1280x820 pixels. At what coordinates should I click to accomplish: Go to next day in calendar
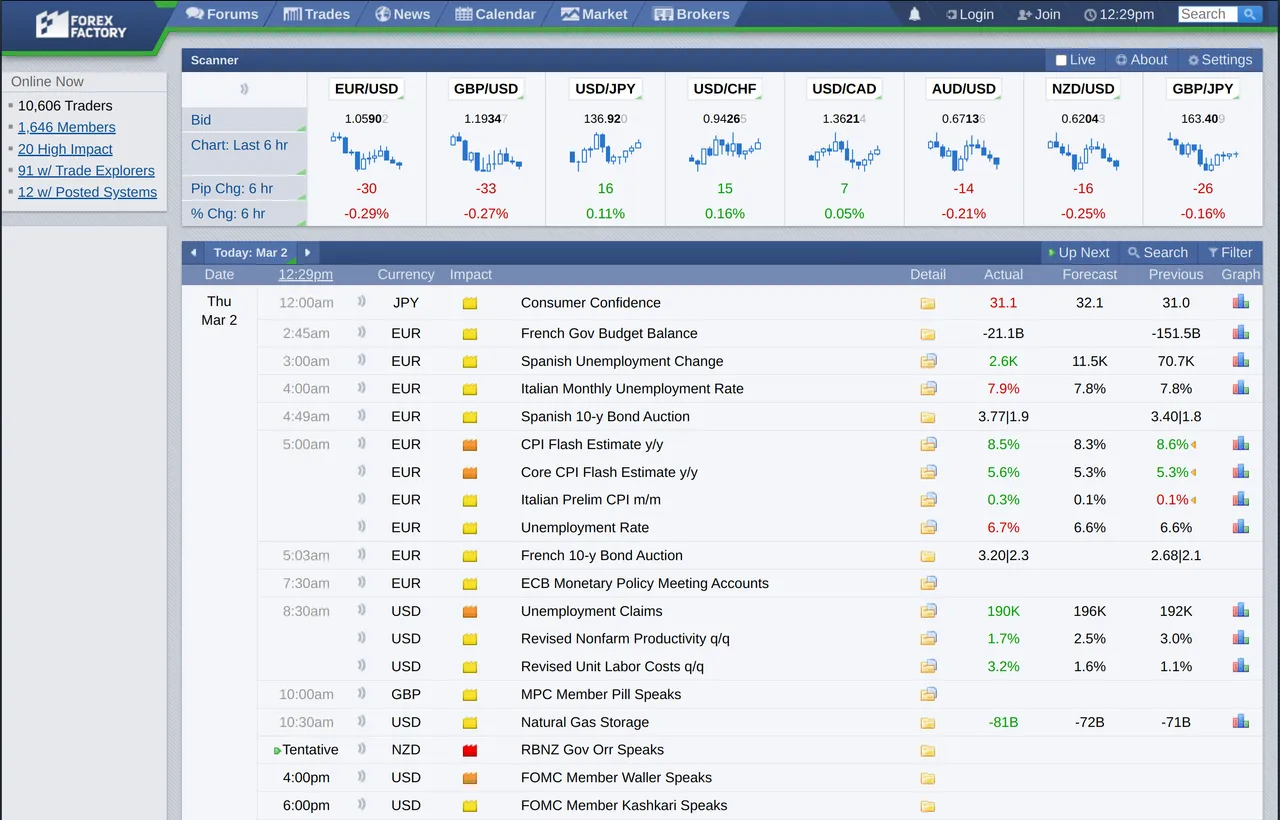[x=308, y=253]
